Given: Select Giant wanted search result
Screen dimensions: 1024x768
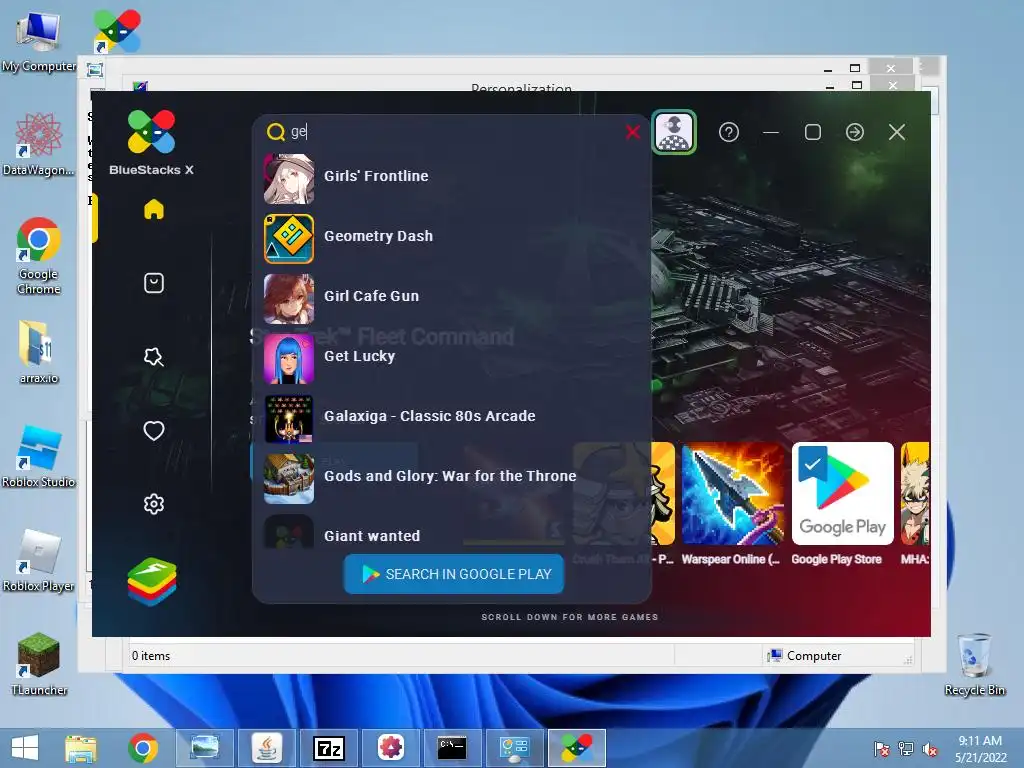Looking at the screenshot, I should (452, 532).
